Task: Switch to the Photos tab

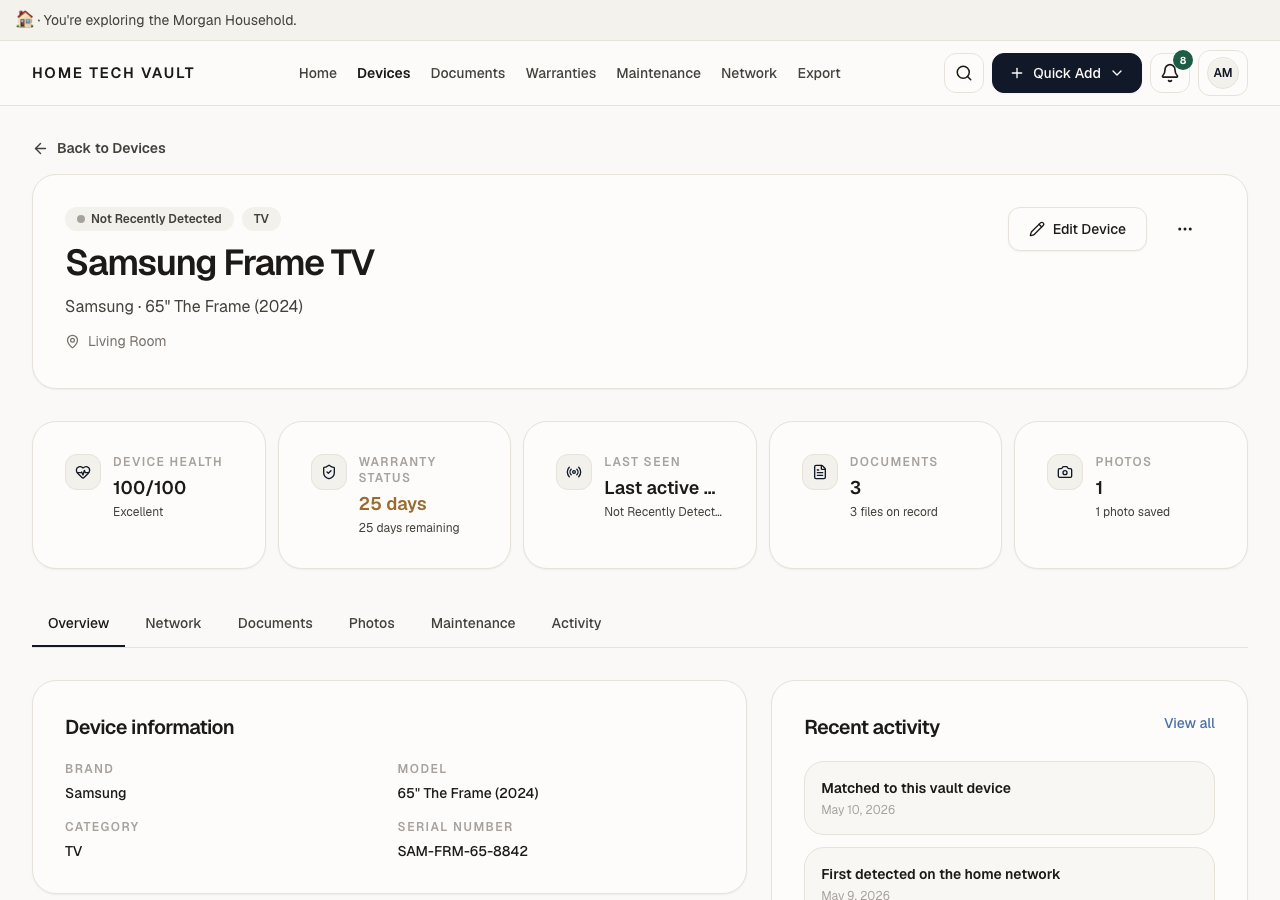Action: pos(372,623)
